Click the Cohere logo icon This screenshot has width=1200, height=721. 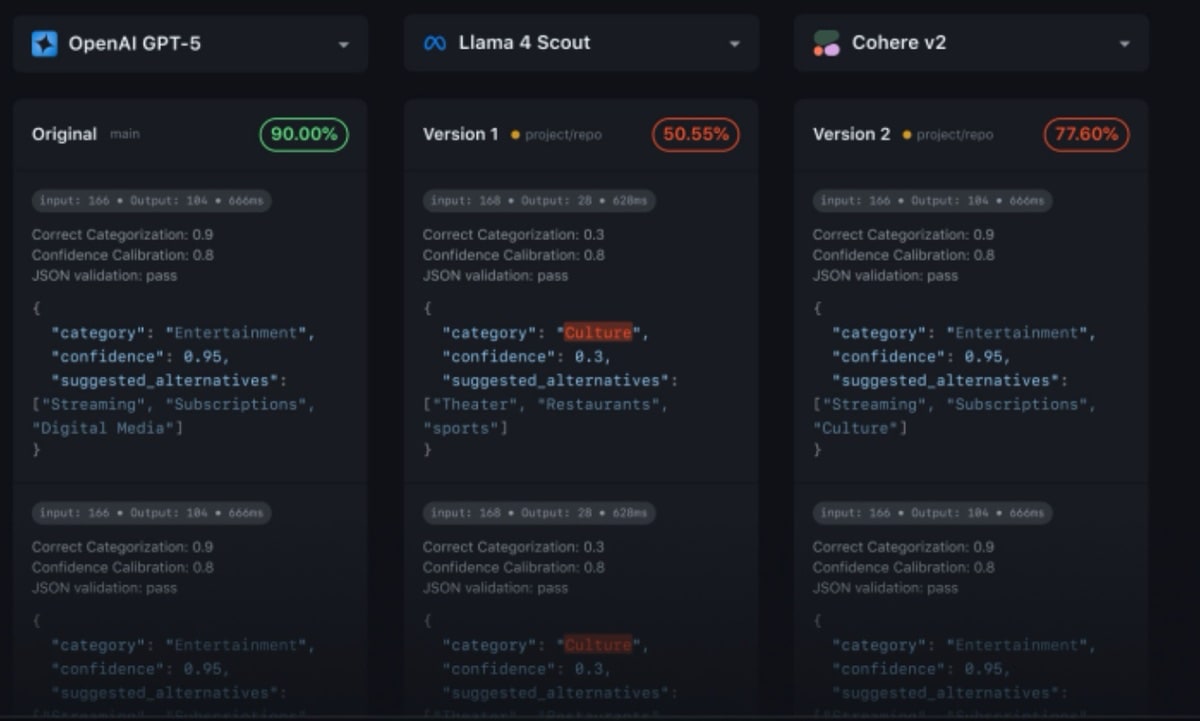pos(826,43)
